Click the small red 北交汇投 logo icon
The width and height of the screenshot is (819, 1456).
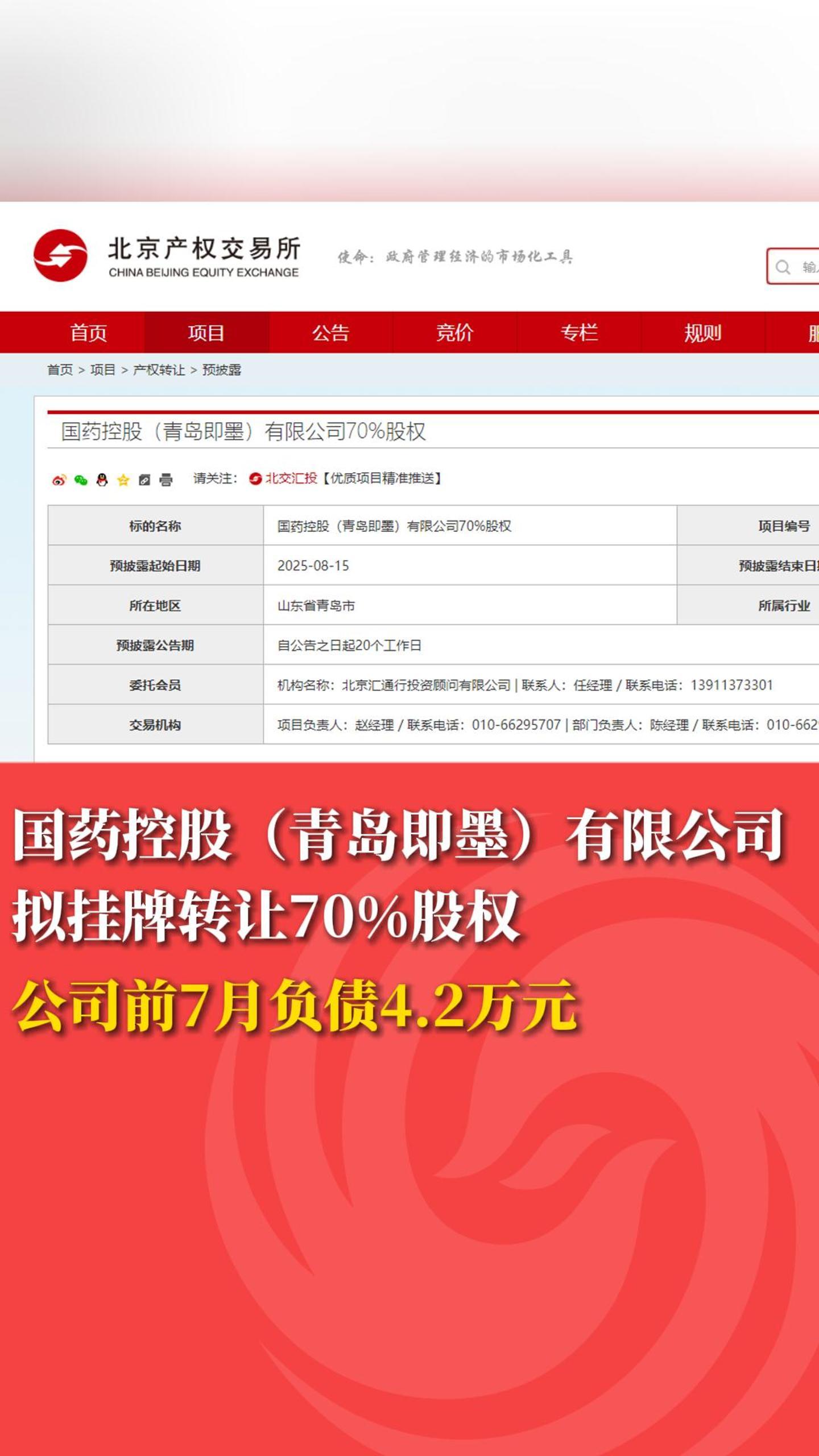coord(255,479)
